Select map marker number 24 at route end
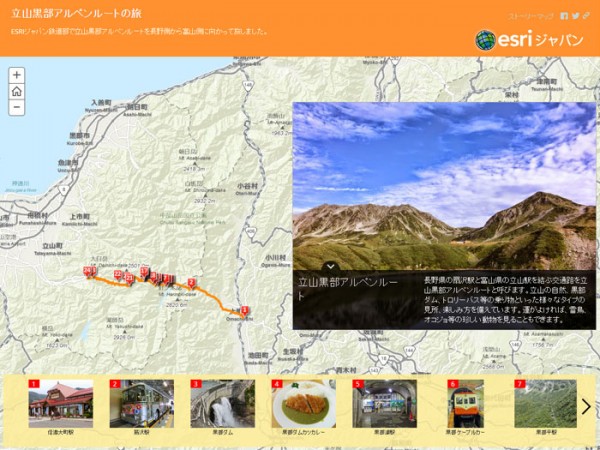 click(88, 271)
